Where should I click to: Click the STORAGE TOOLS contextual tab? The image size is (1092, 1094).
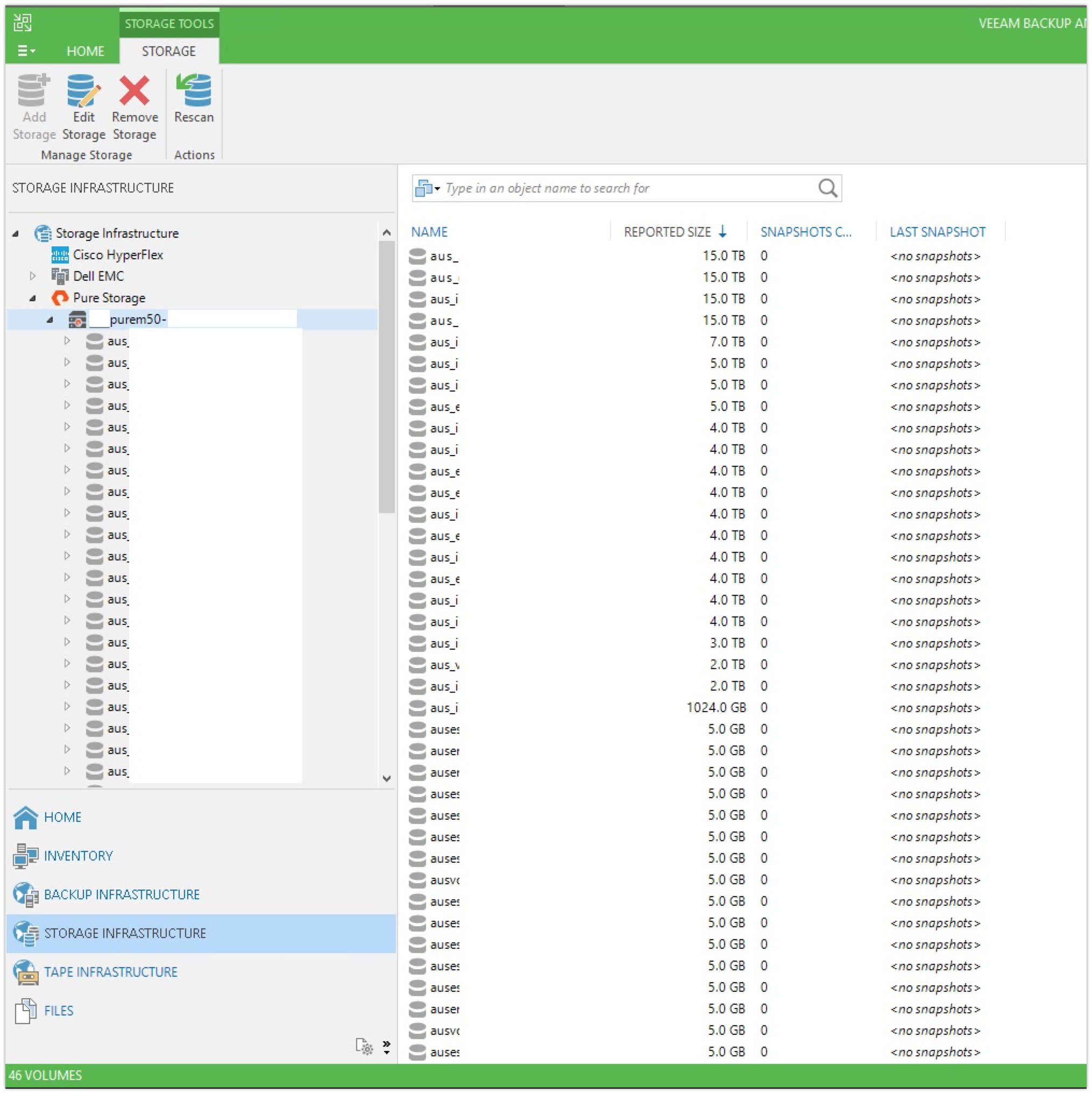point(169,23)
